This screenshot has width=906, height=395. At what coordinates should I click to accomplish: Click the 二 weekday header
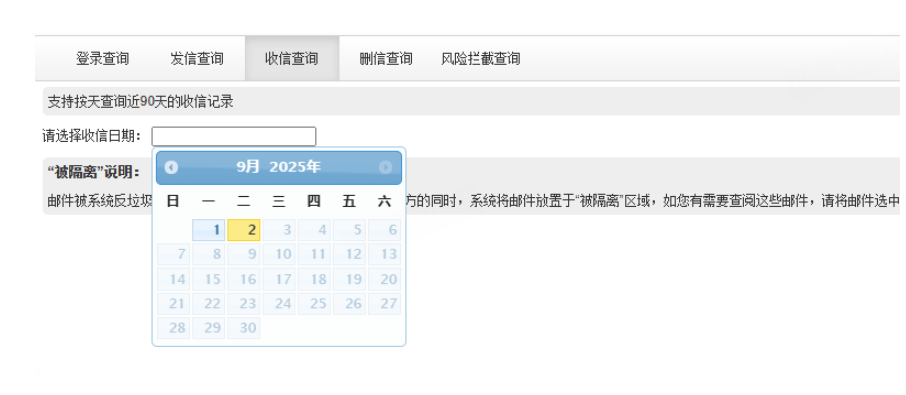tap(244, 201)
